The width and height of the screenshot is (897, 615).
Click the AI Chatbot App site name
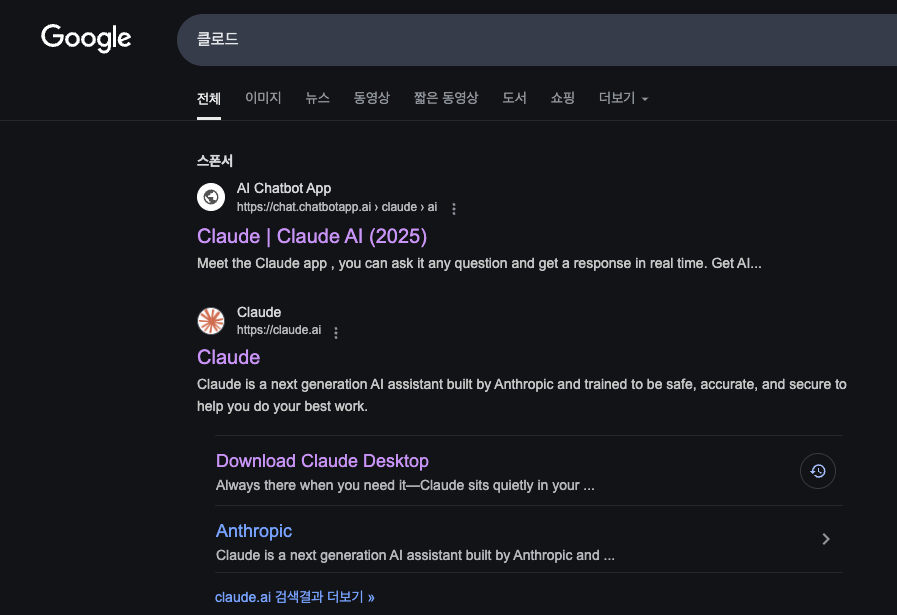pos(284,188)
